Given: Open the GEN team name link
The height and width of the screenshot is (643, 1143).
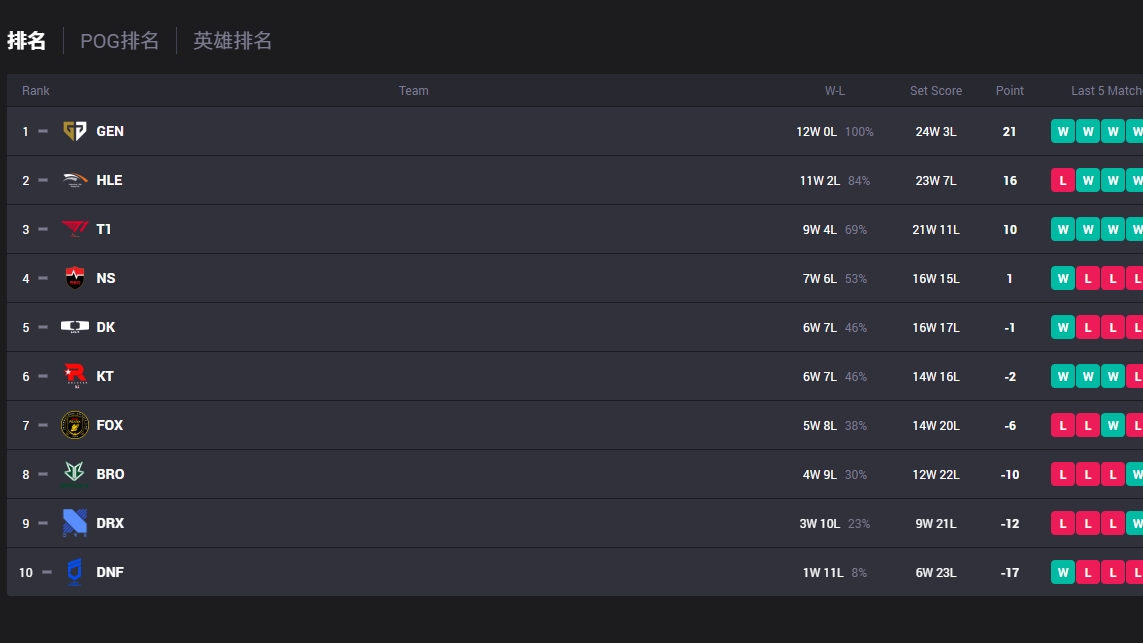Looking at the screenshot, I should tap(110, 131).
